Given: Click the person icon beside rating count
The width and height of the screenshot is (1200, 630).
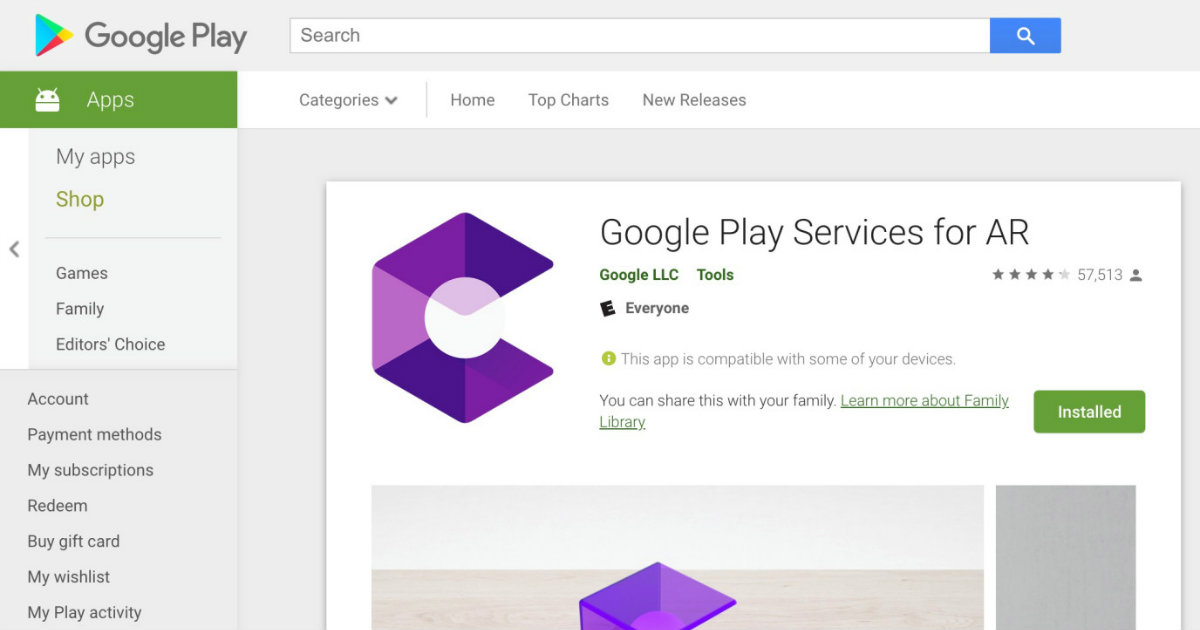Looking at the screenshot, I should 1136,275.
